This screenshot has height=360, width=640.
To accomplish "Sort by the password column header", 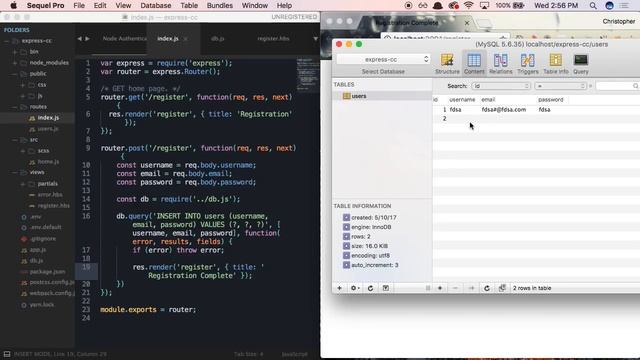I will (x=550, y=100).
